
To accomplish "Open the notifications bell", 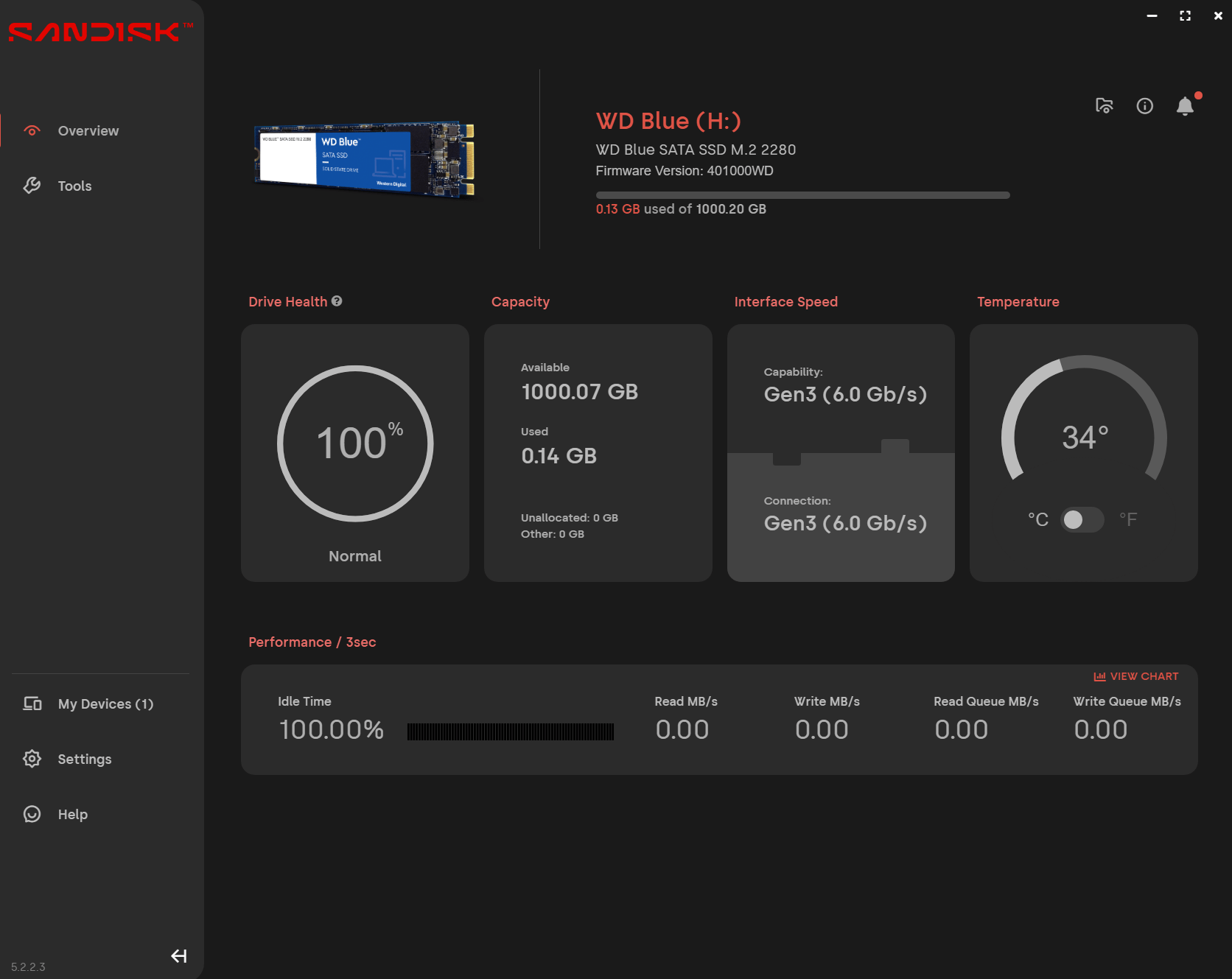I will tap(1185, 106).
